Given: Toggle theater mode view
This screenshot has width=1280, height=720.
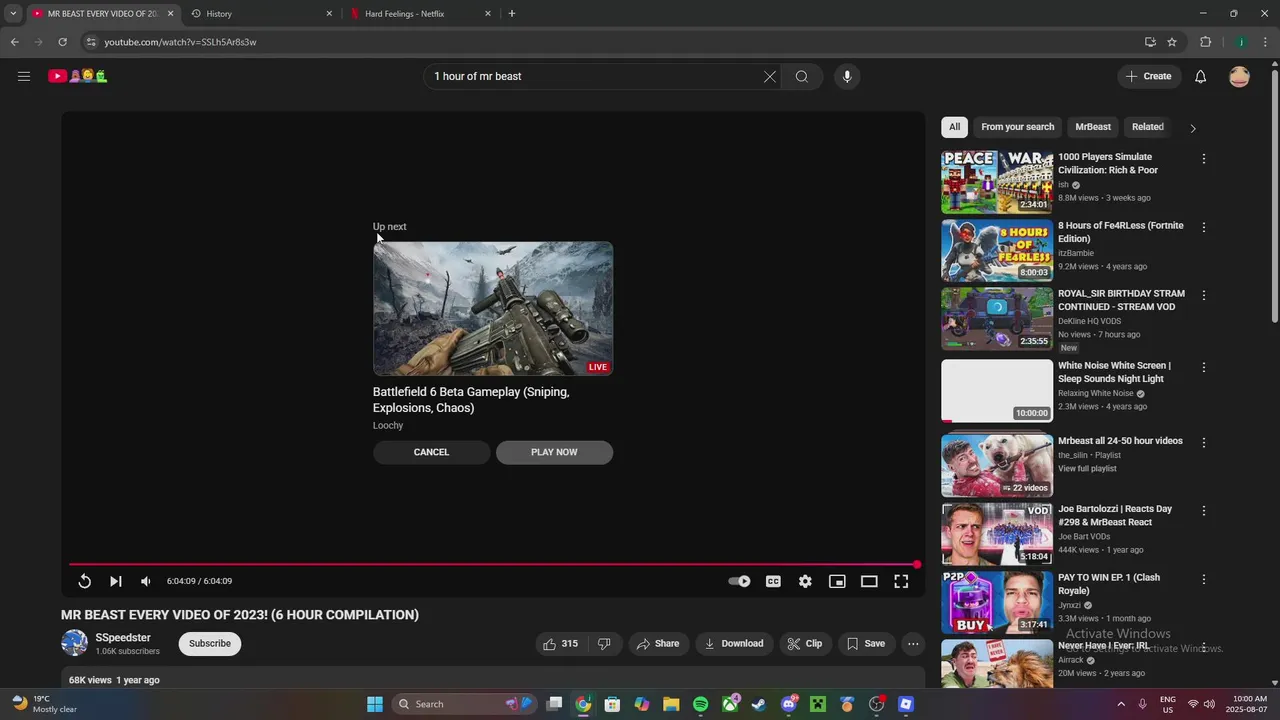Looking at the screenshot, I should point(869,581).
